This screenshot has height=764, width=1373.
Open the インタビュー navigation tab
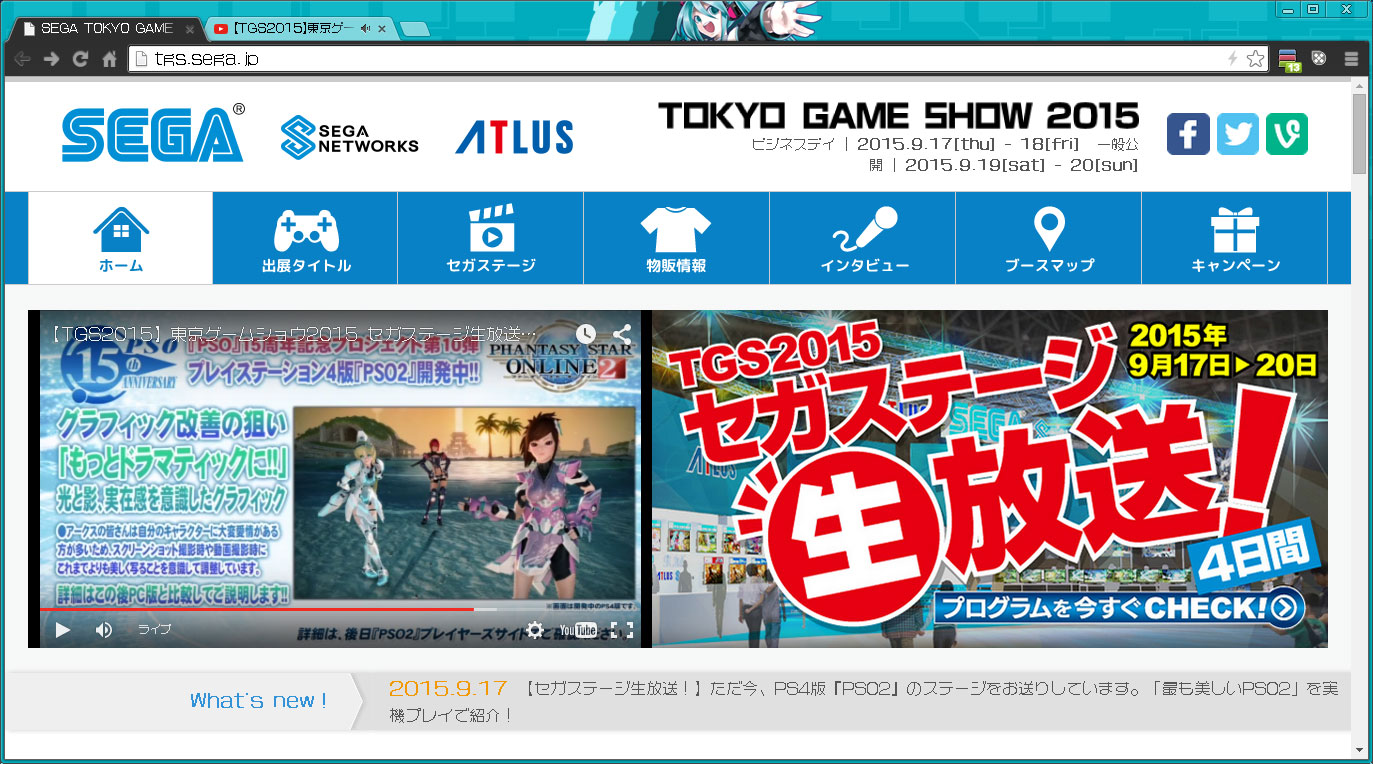click(x=863, y=238)
